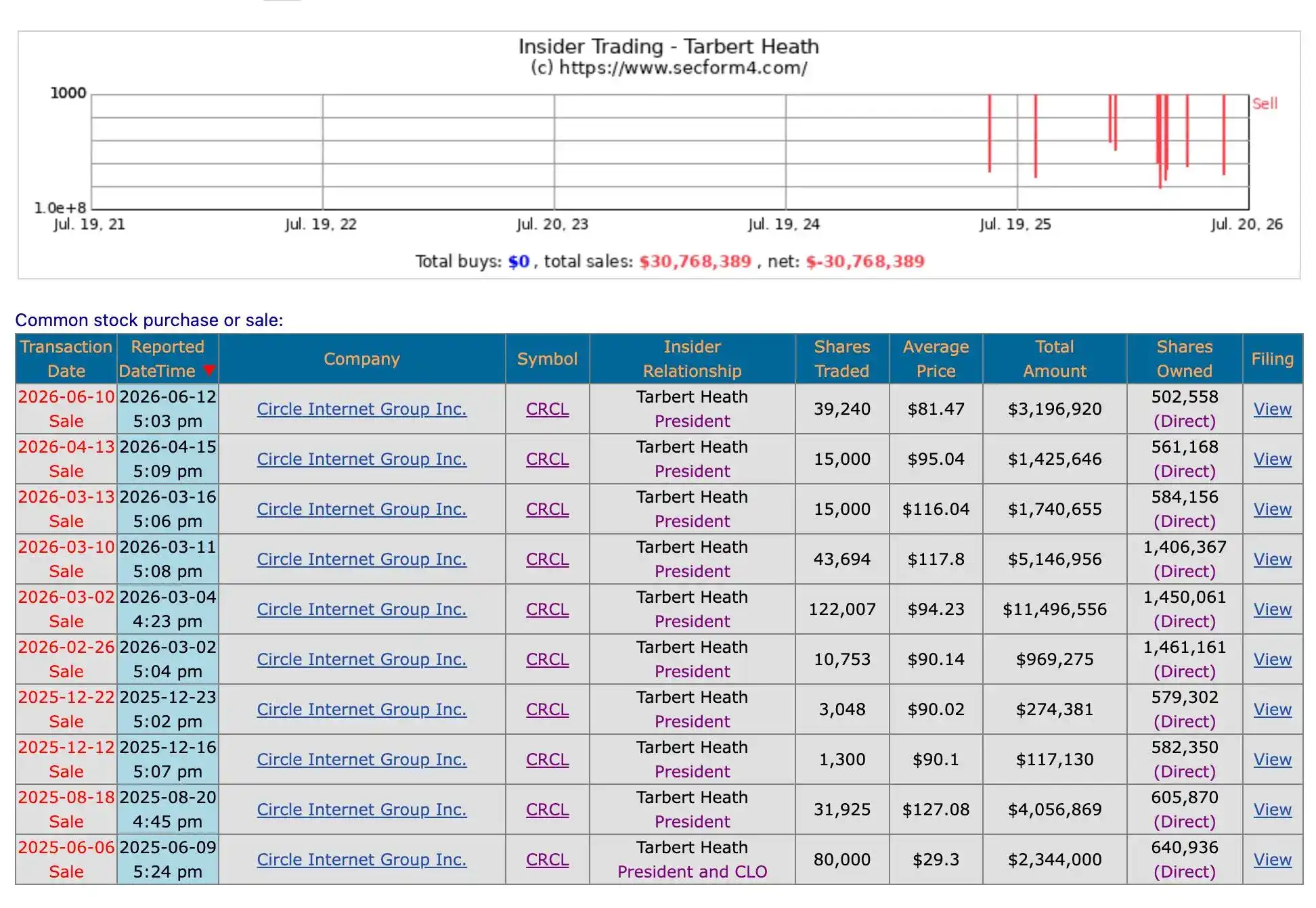Click the total buys $0 value
This screenshot has width=1316, height=908.
click(519, 261)
